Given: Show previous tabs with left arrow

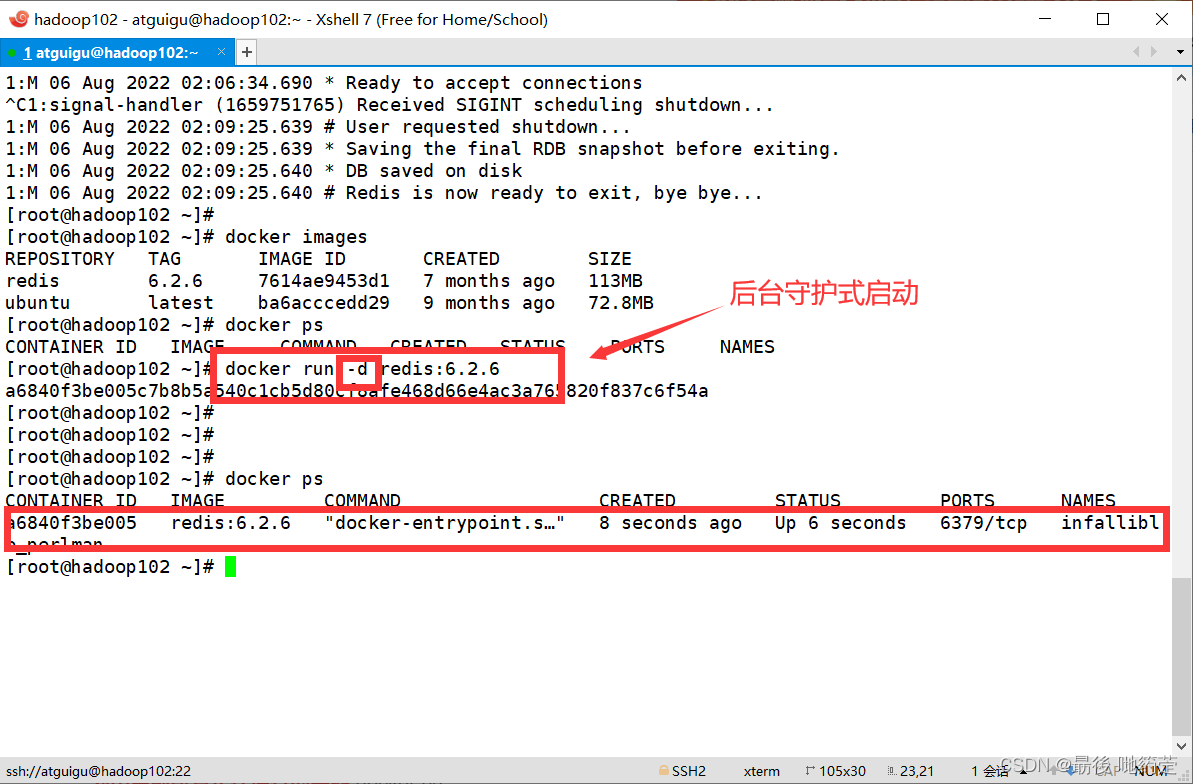Looking at the screenshot, I should pos(1136,52).
